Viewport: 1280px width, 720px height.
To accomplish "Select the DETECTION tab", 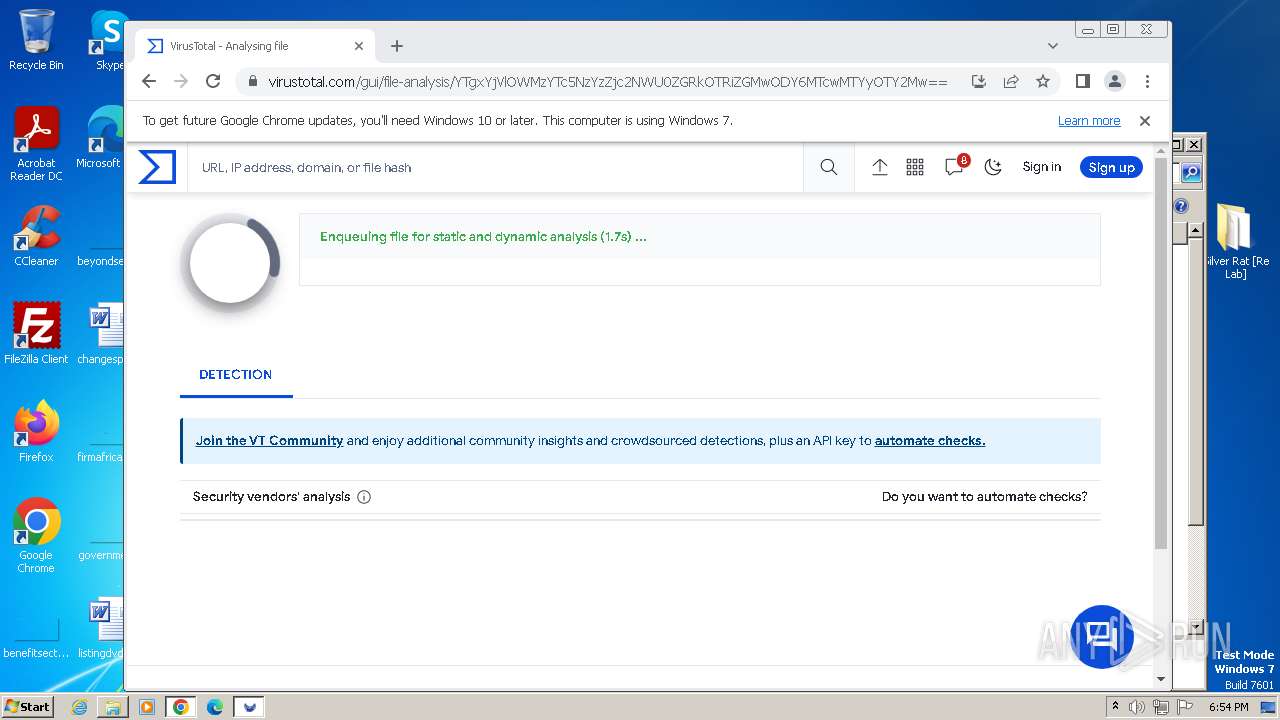I will coord(236,374).
